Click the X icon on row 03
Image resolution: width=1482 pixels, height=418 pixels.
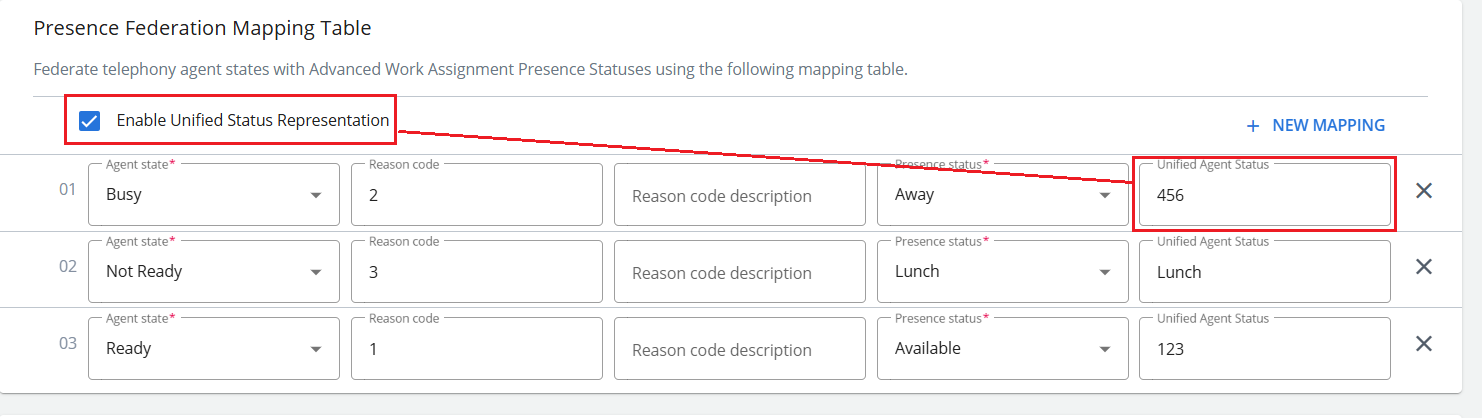(x=1424, y=344)
